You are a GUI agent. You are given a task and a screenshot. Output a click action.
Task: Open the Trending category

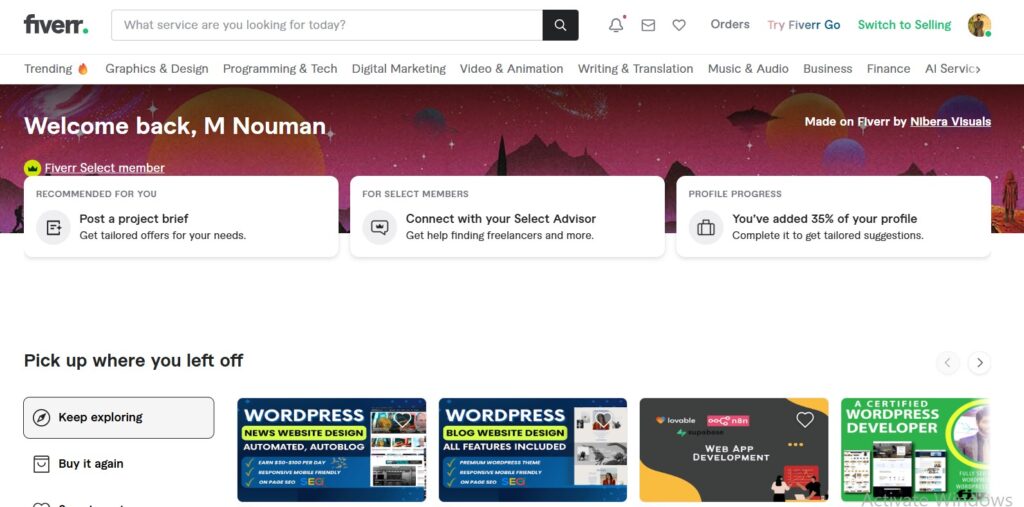(x=56, y=69)
